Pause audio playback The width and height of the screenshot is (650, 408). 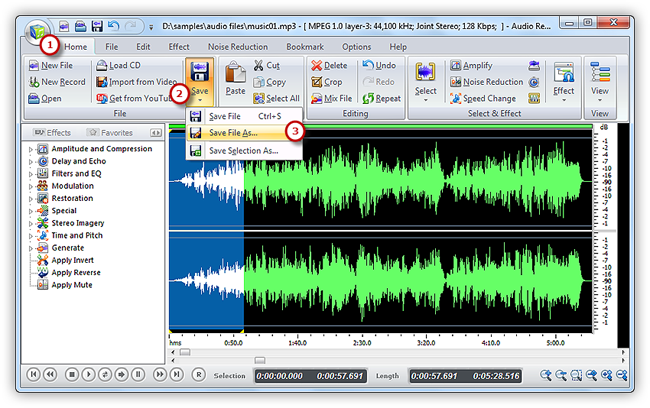[138, 375]
